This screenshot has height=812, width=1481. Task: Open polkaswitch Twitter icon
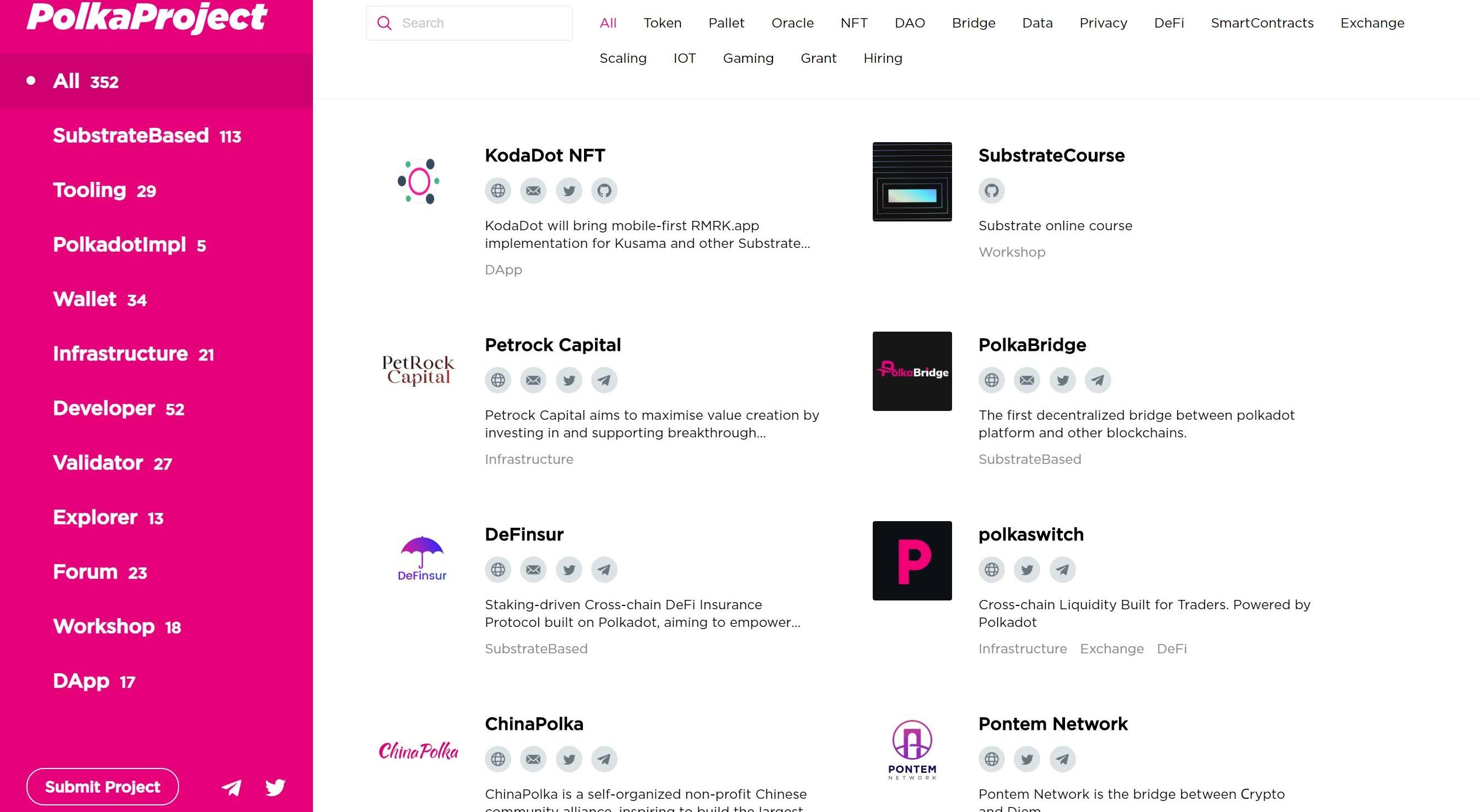pos(1028,570)
